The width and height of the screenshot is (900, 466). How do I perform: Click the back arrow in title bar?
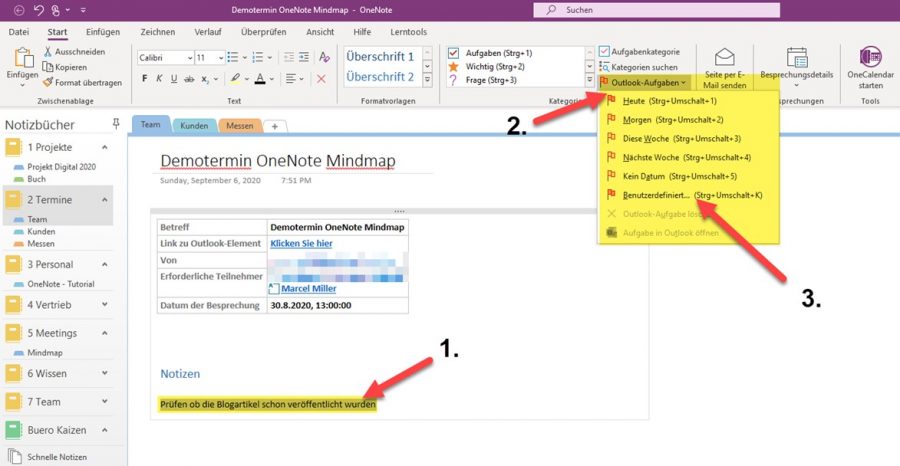pyautogui.click(x=20, y=10)
